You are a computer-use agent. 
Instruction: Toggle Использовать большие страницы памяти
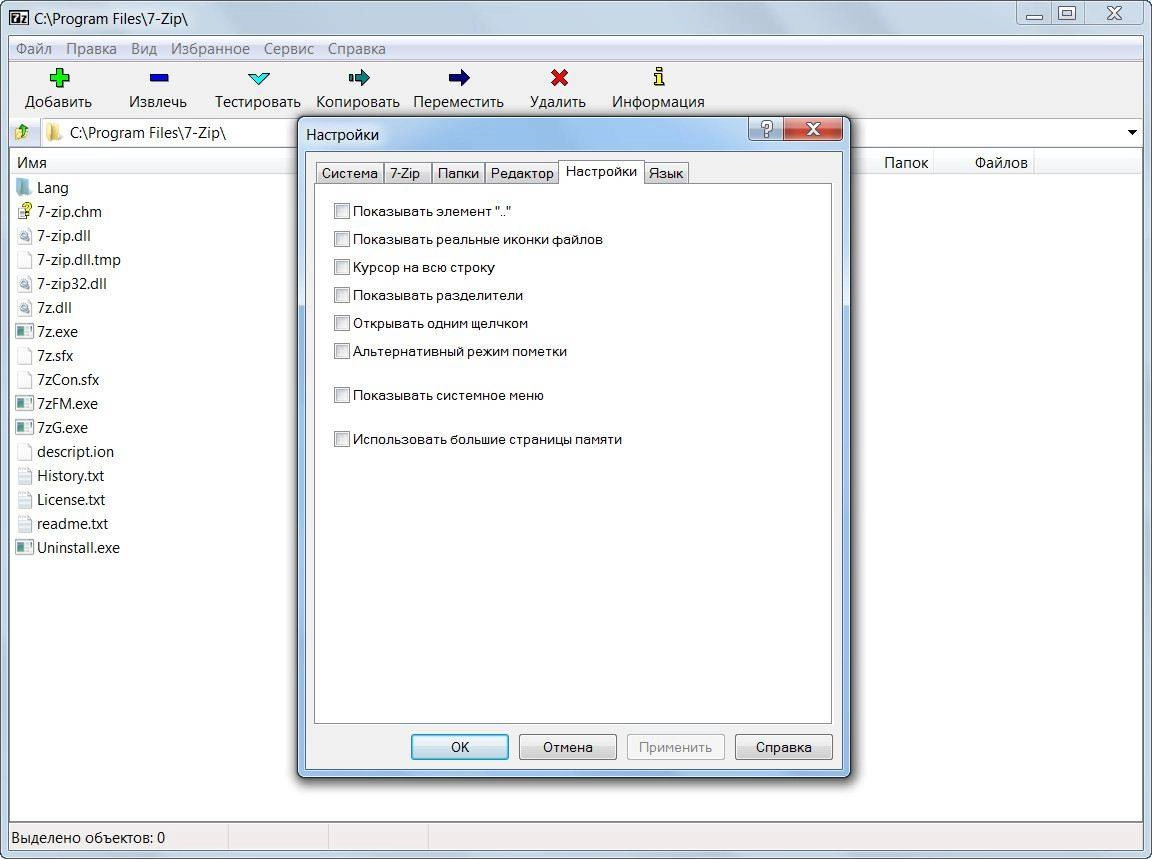click(342, 439)
